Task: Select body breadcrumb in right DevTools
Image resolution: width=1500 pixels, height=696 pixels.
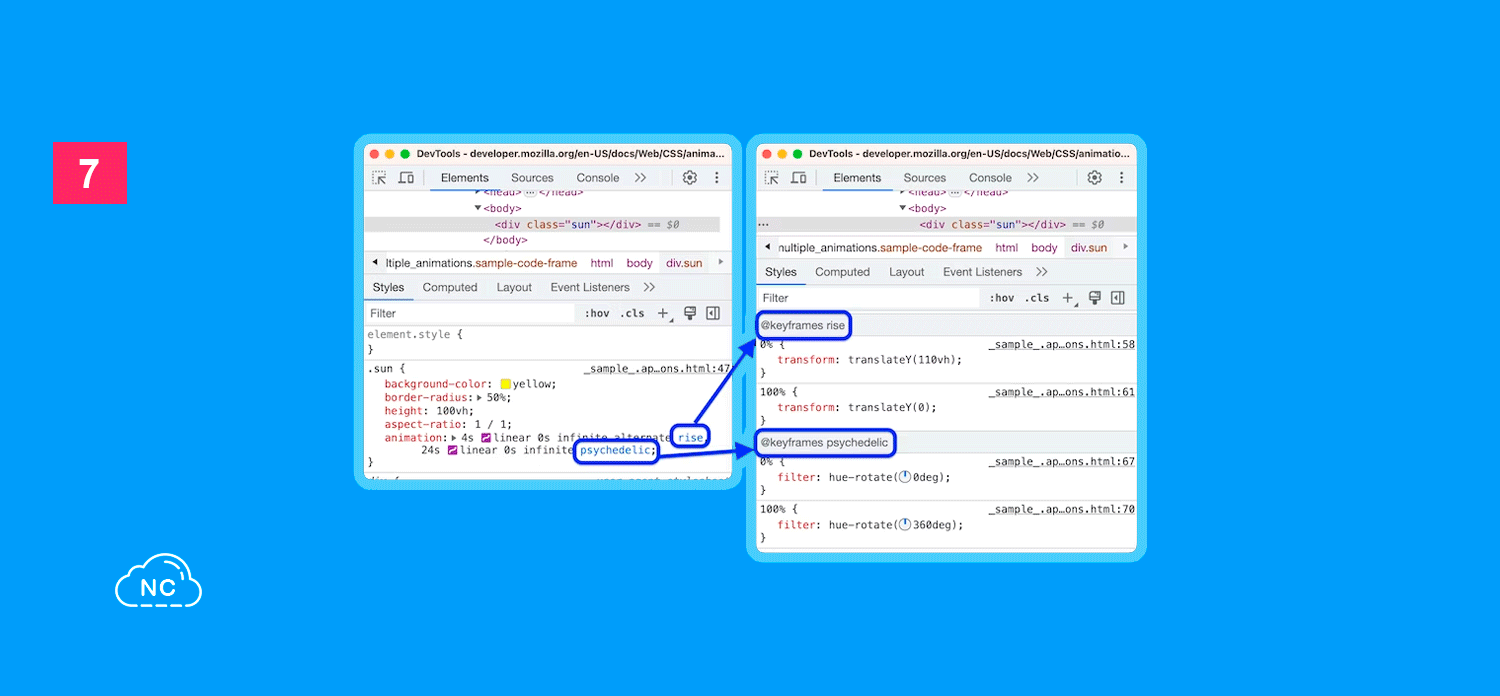Action: point(1044,248)
